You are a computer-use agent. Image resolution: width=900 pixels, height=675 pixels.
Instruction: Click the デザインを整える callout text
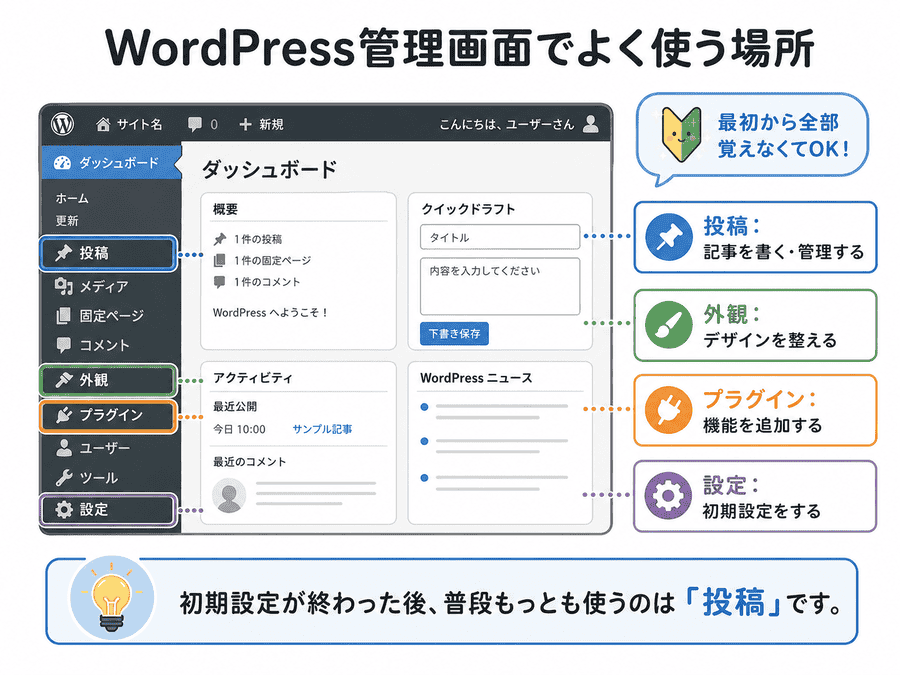click(770, 340)
